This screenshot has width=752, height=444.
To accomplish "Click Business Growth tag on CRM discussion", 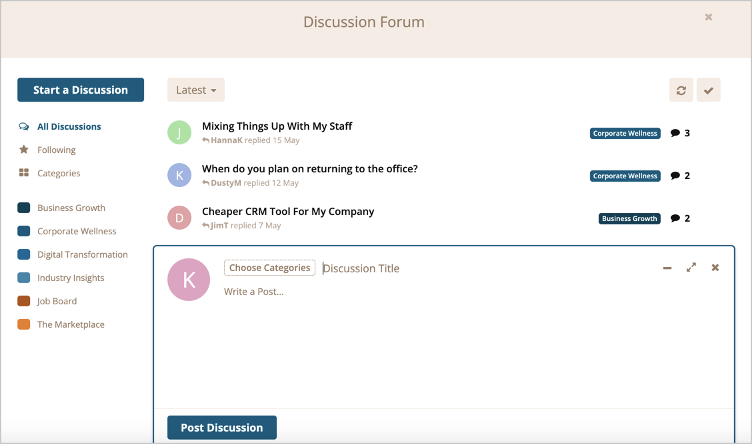I will pyautogui.click(x=629, y=219).
